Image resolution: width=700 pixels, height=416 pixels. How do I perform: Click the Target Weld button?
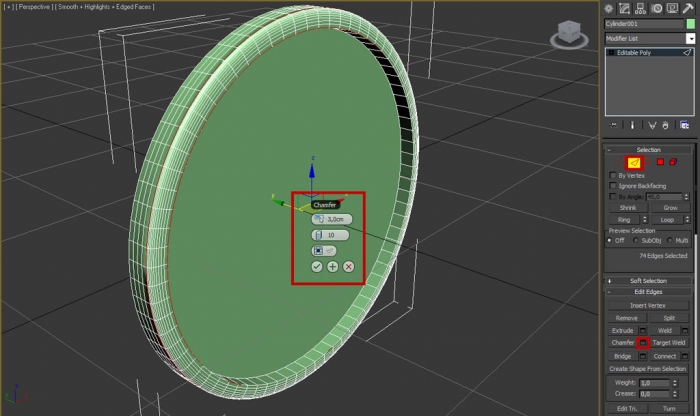(x=669, y=343)
